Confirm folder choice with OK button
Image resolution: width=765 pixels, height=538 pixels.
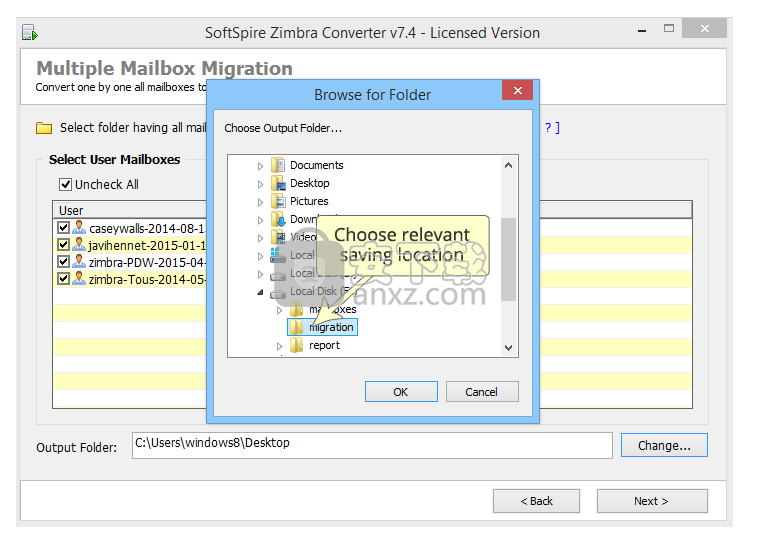click(401, 392)
